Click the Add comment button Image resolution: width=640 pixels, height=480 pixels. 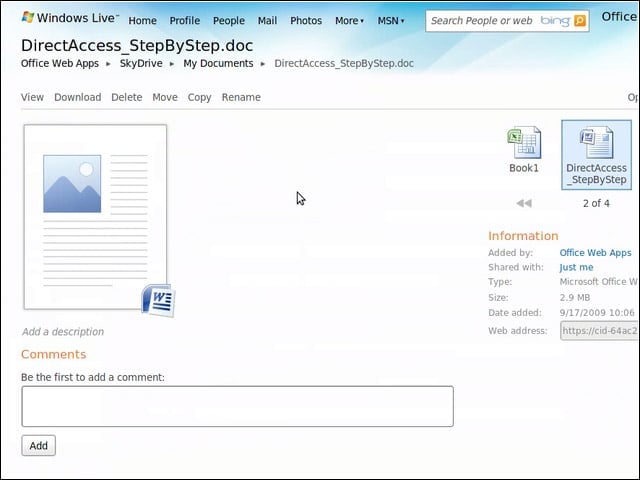[x=38, y=445]
